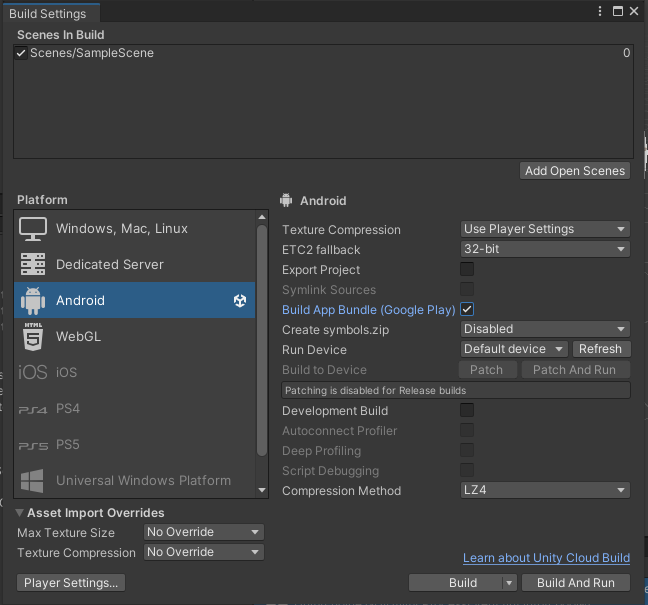648x605 pixels.
Task: Click the Android robot icon in platform list
Action: [x=33, y=301]
